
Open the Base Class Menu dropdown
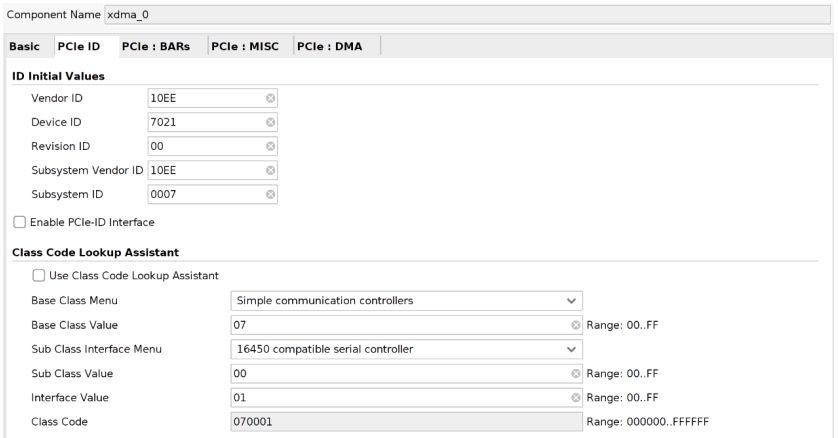[406, 301]
